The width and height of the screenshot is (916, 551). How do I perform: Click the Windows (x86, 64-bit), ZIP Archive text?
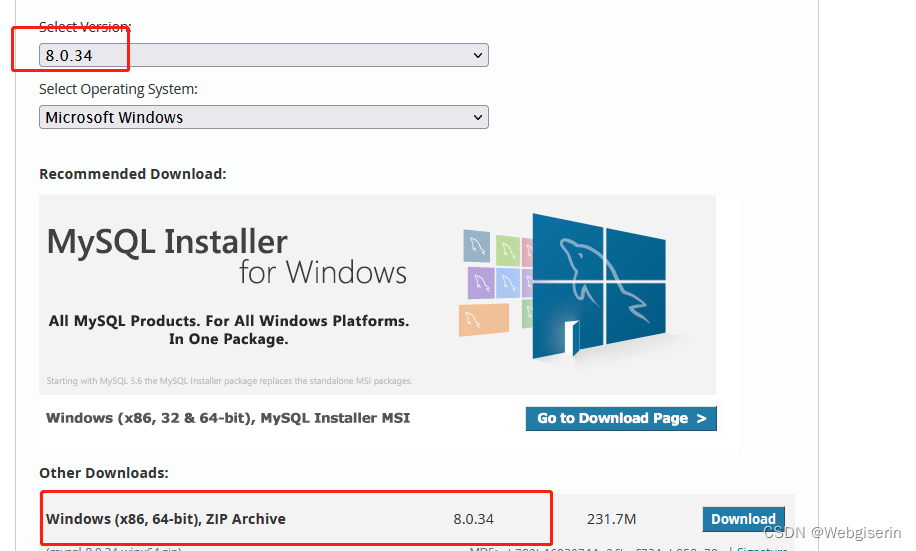point(166,519)
